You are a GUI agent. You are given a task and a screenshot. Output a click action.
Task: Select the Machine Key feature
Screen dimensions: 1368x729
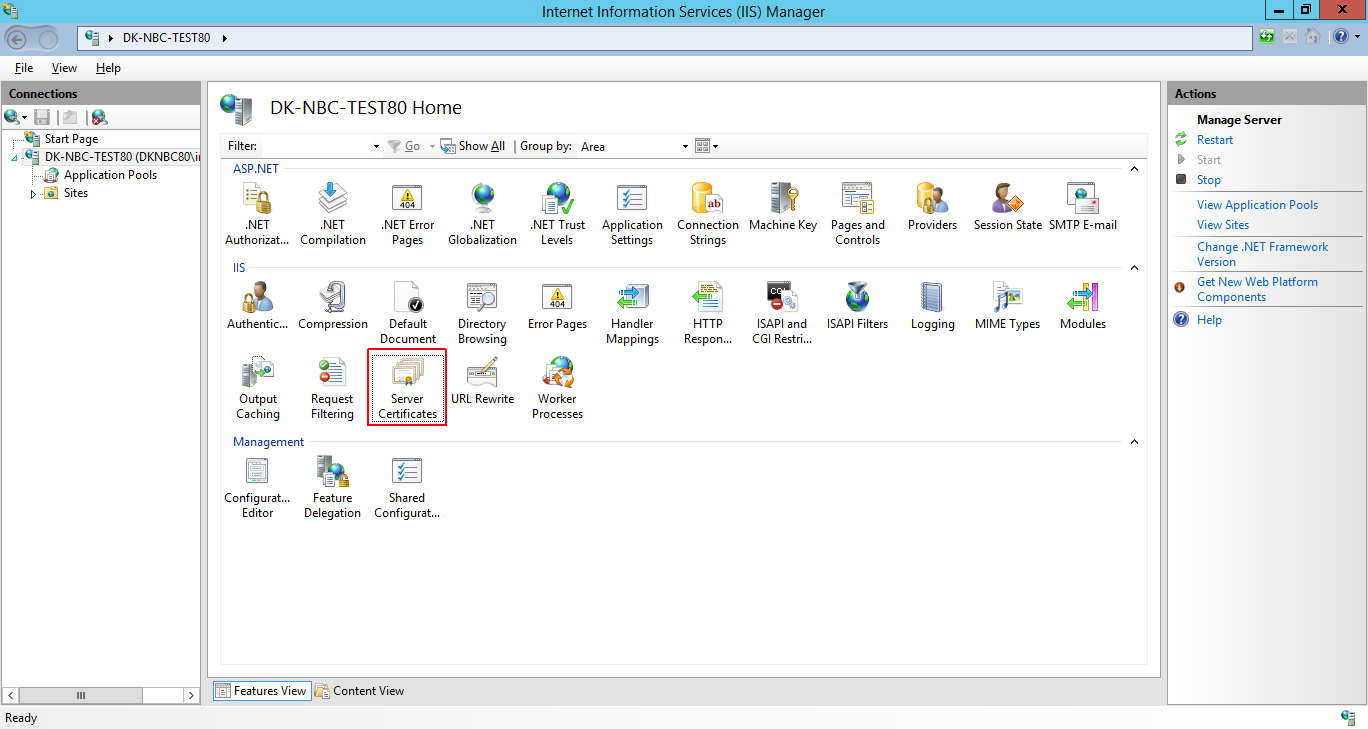(x=782, y=205)
